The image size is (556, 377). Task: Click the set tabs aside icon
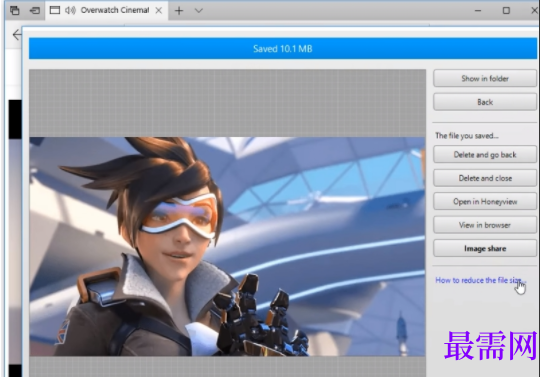[34, 10]
